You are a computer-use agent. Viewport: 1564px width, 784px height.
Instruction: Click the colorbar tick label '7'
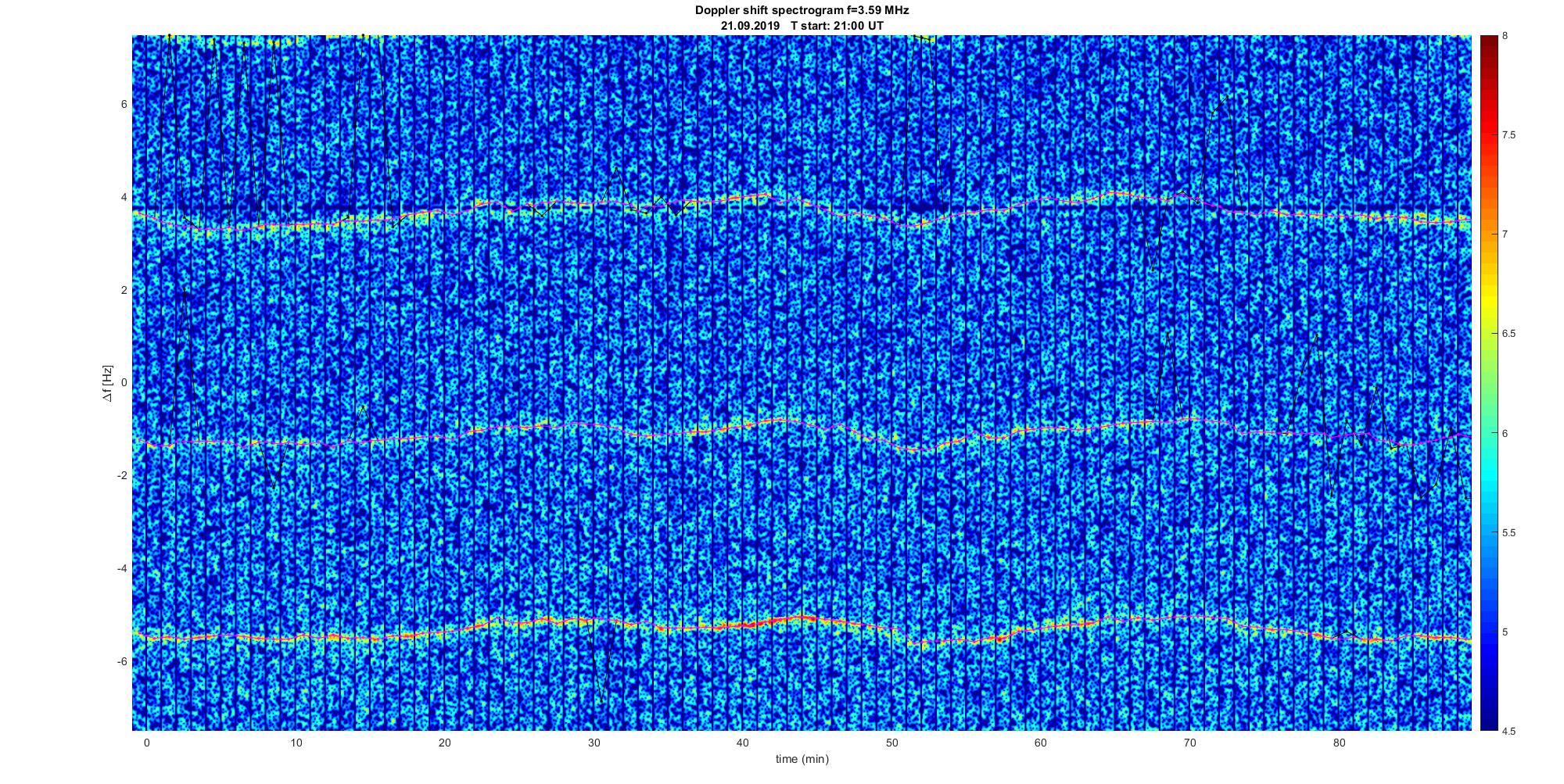[x=1505, y=234]
